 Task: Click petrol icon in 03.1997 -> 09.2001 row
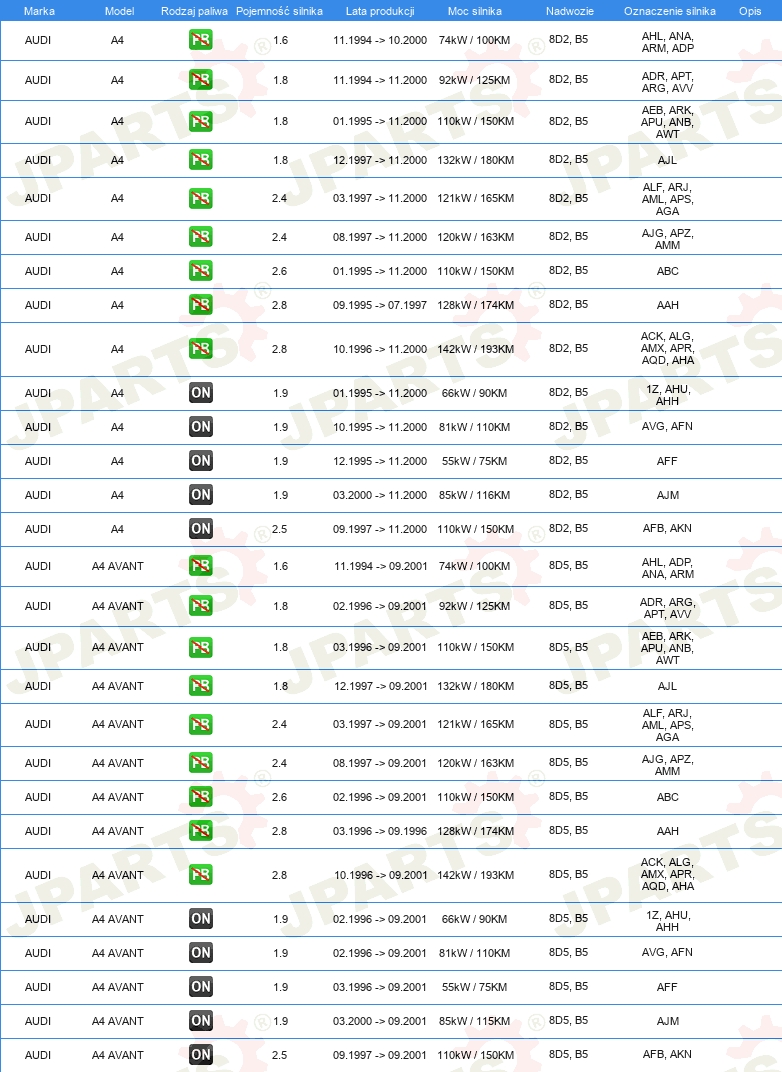click(200, 724)
